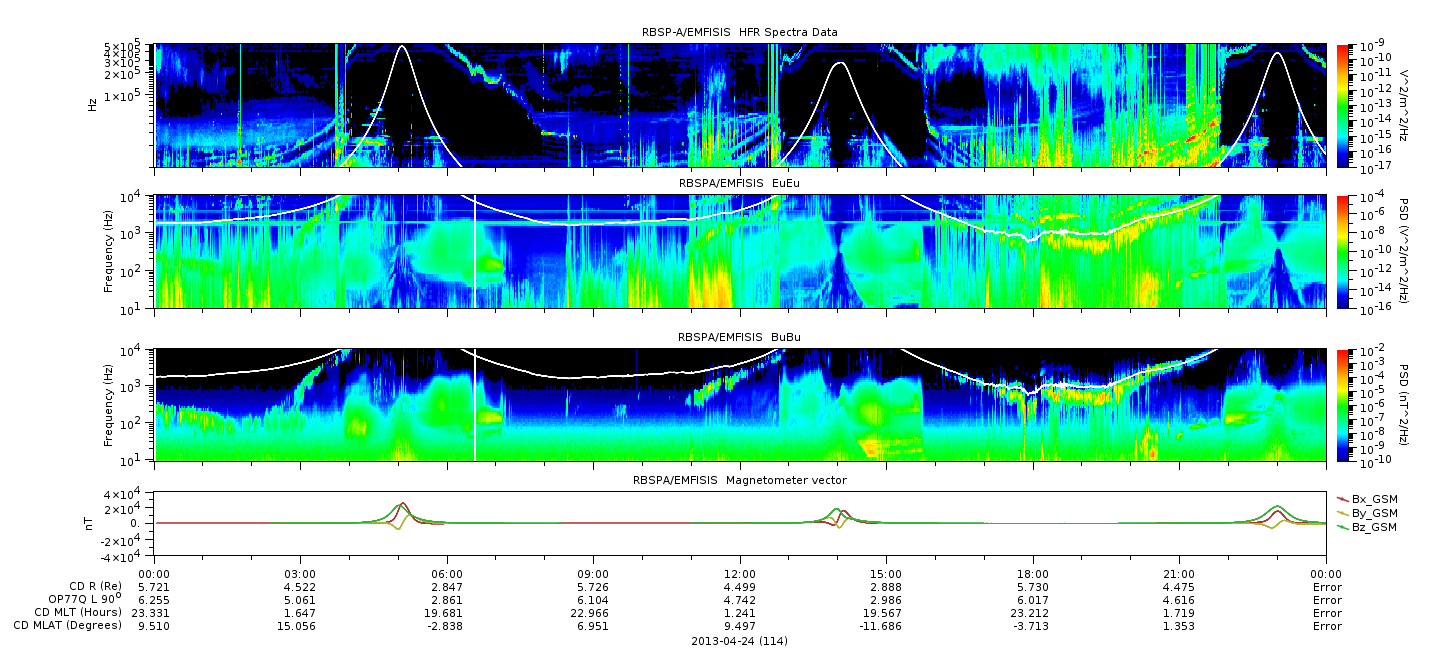Click the BuBu PSD color scale
1447x658 pixels.
(1342, 405)
